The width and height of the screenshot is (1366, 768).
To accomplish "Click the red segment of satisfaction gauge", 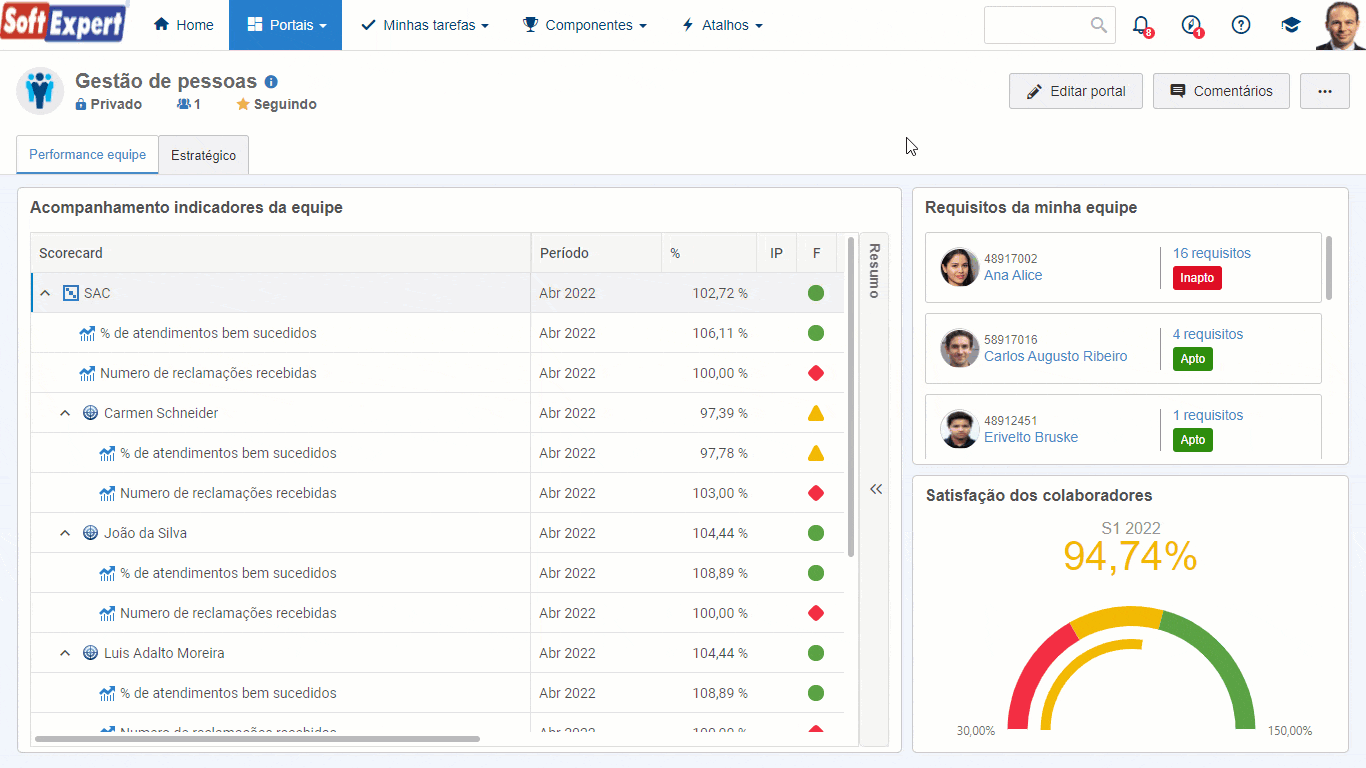I will pos(1035,677).
